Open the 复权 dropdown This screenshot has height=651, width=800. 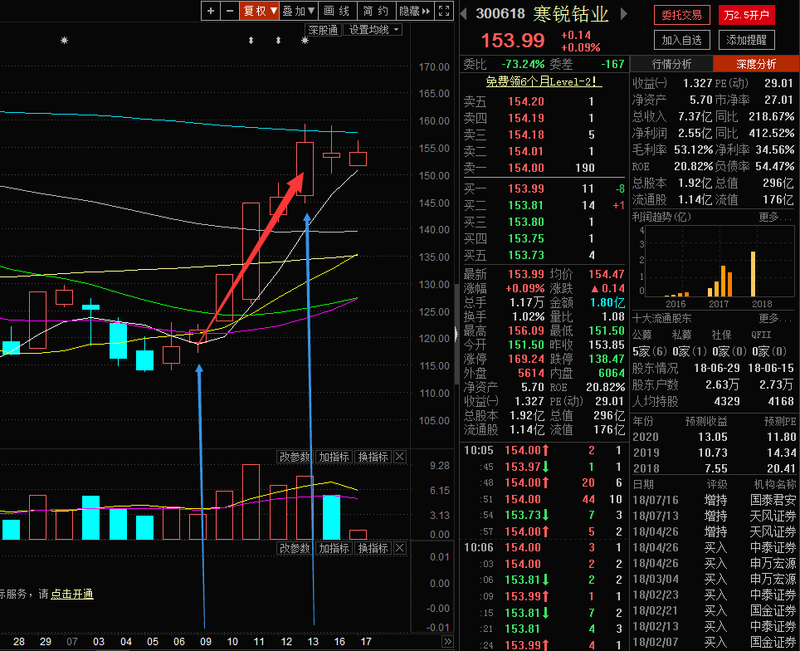point(260,11)
